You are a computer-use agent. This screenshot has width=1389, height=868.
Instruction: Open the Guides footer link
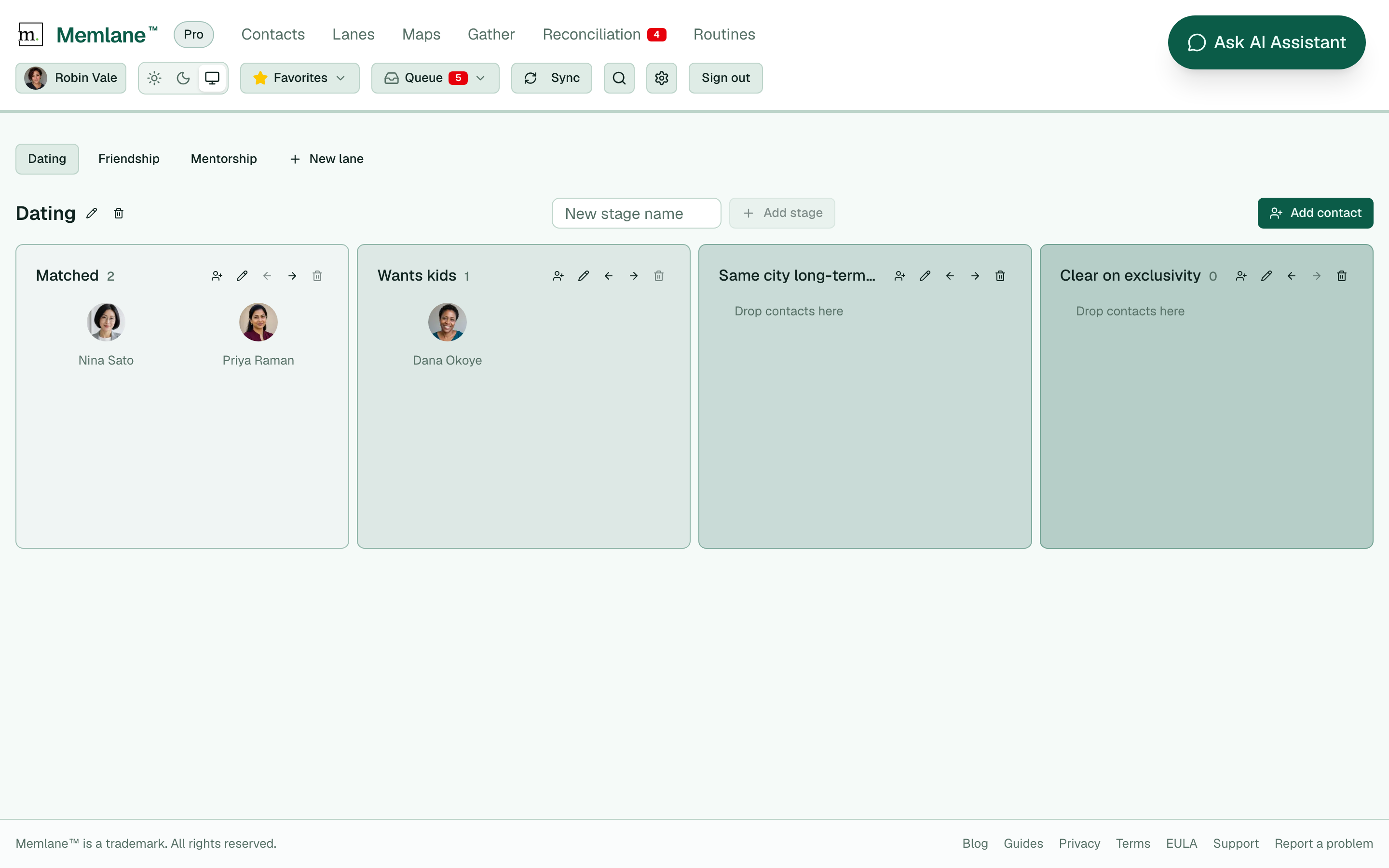[x=1023, y=843]
